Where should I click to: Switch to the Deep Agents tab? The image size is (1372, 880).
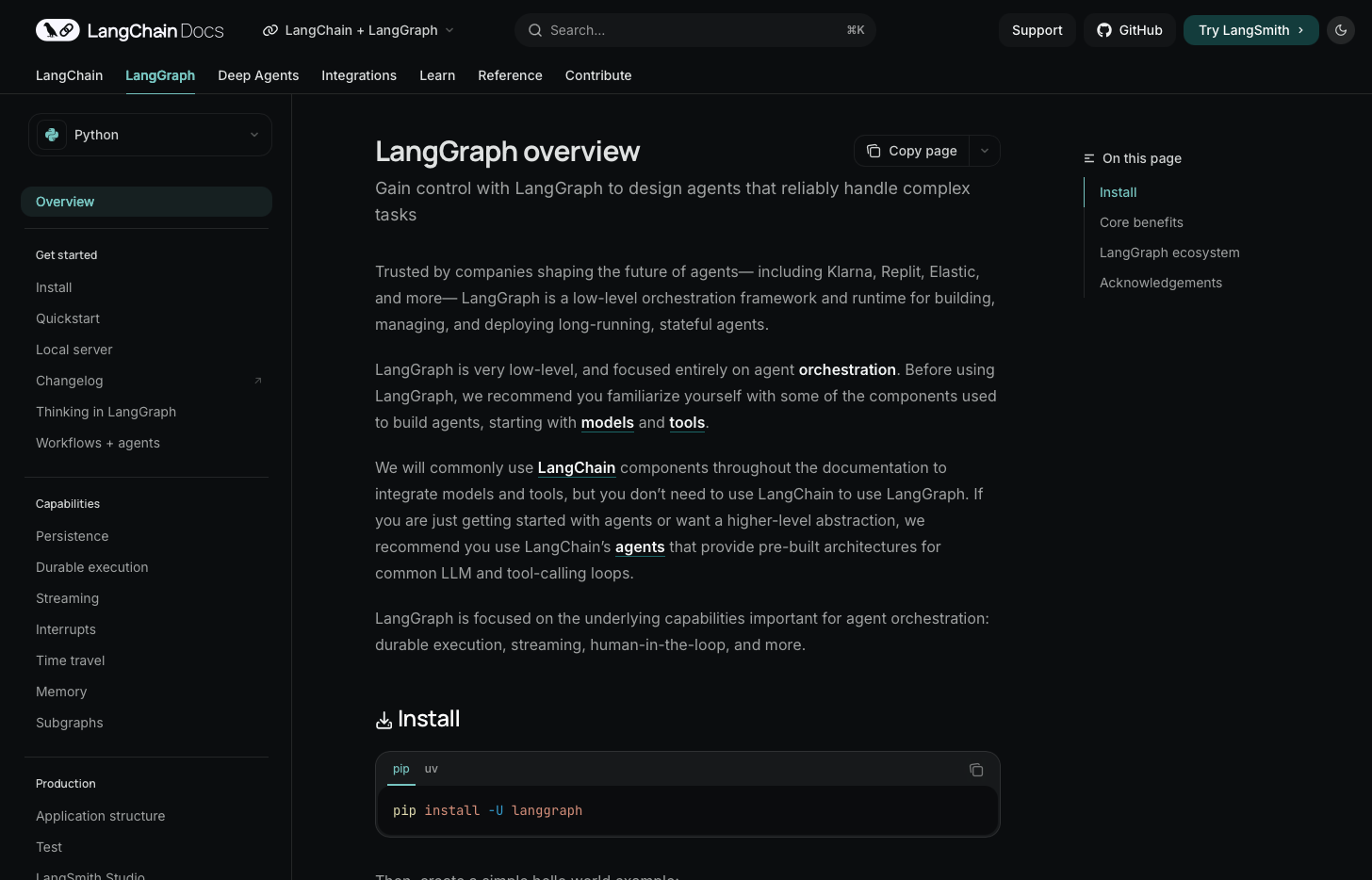coord(258,75)
